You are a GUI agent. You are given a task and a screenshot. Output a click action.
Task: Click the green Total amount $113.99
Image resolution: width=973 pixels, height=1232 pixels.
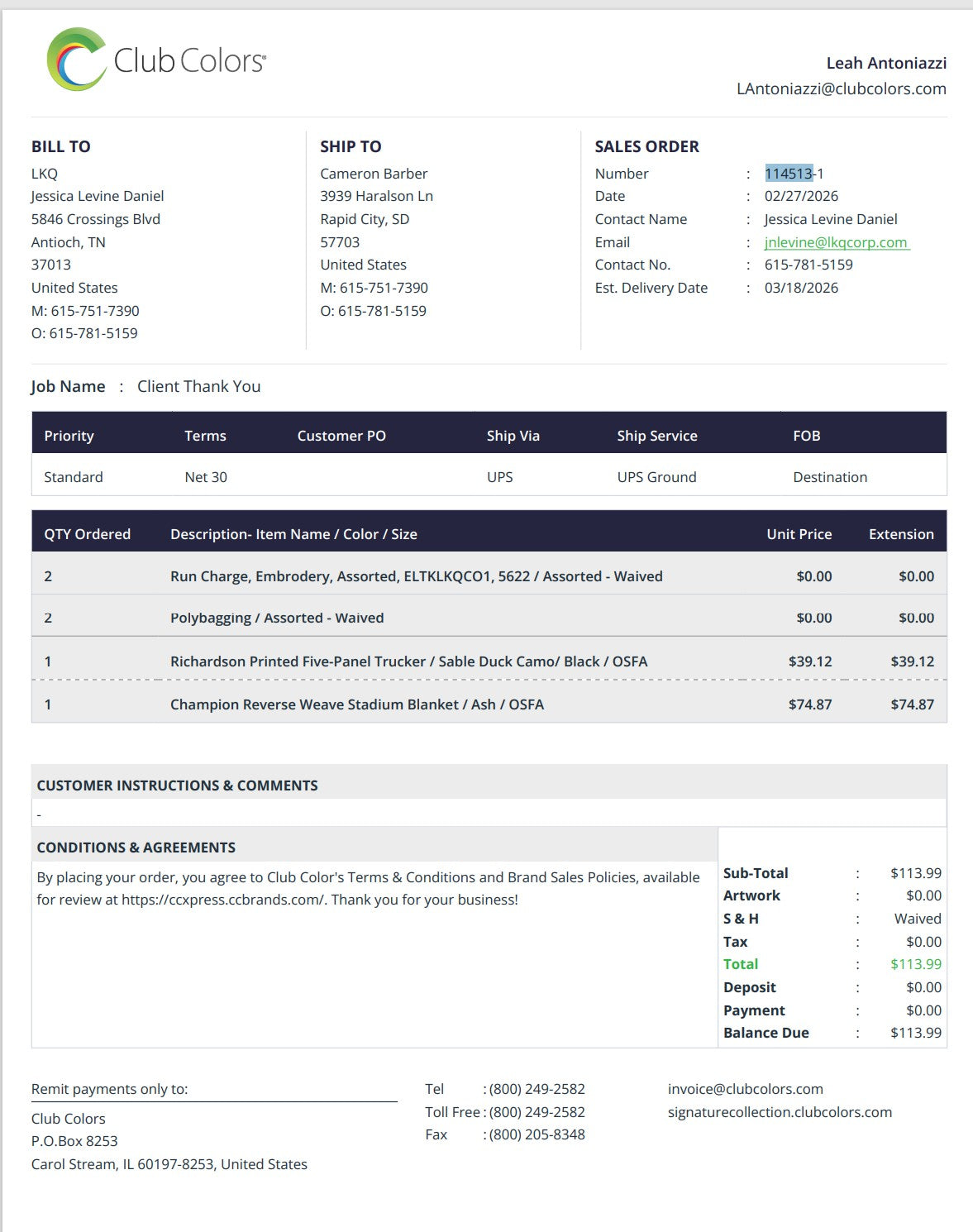tap(915, 964)
